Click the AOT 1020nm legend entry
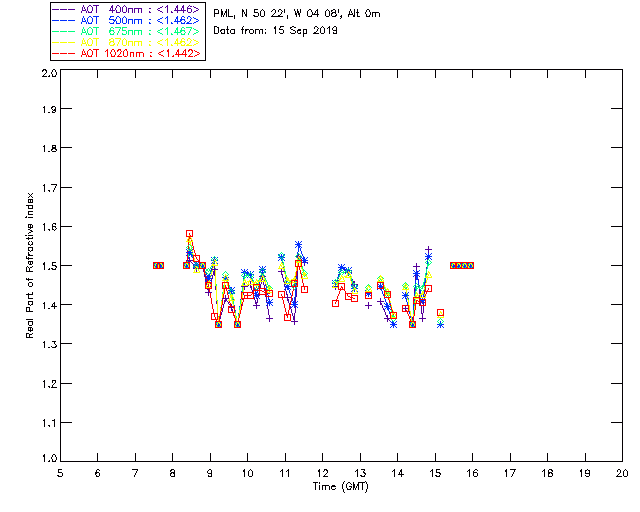The width and height of the screenshot is (640, 512). point(126,53)
